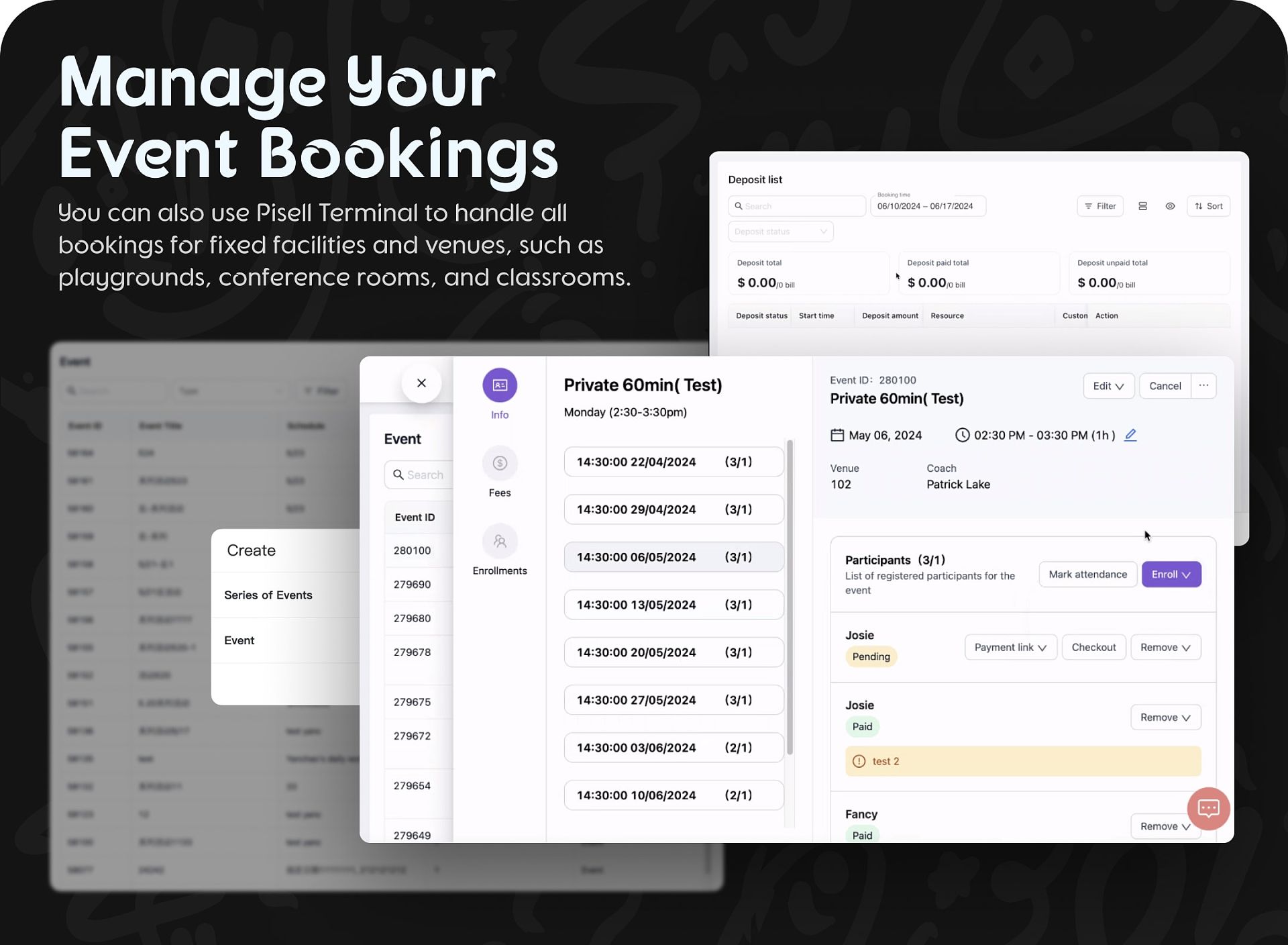Open the Enroll dropdown button
This screenshot has width=1288, height=945.
click(1171, 575)
